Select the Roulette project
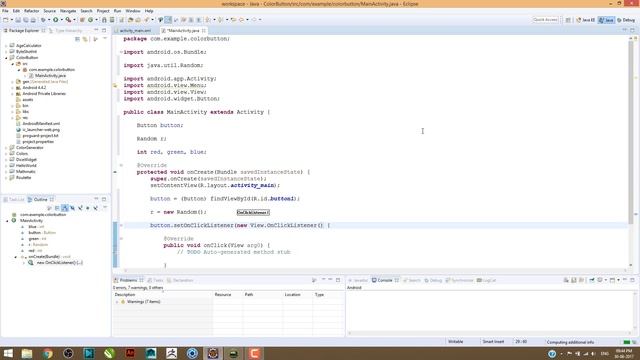This screenshot has width=640, height=360. 23,178
